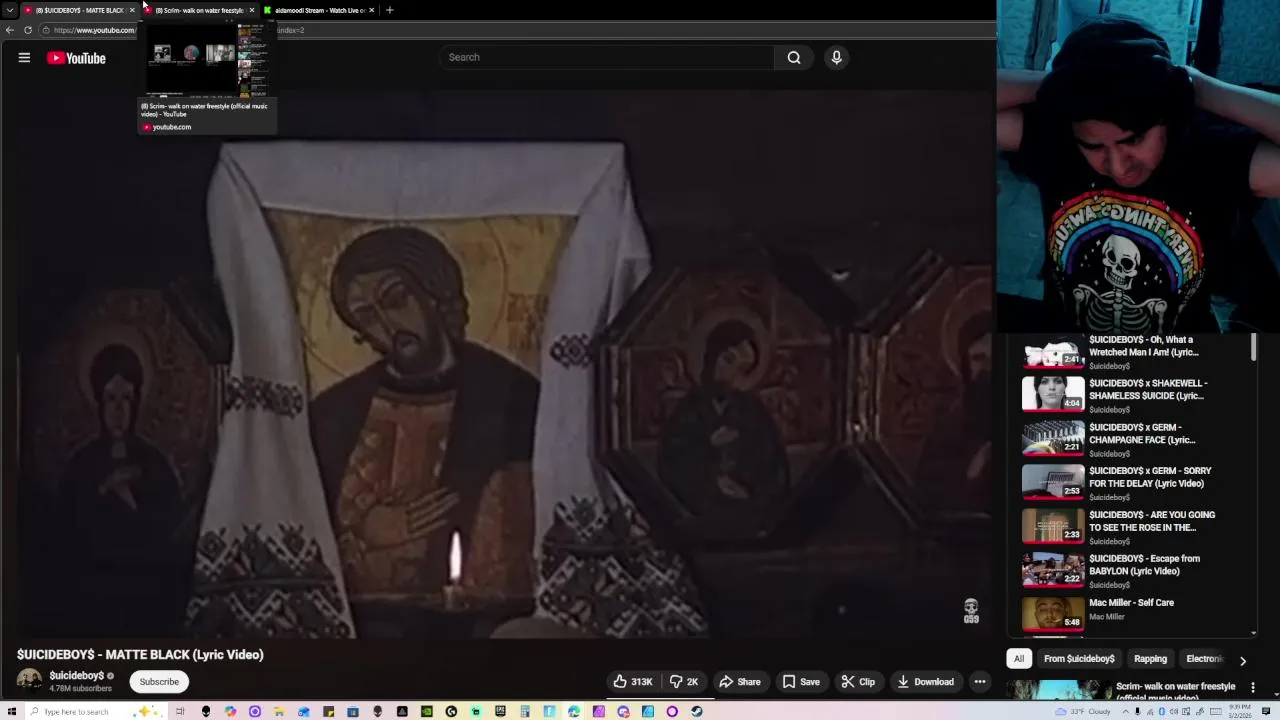This screenshot has height=720, width=1280.
Task: Open the Windows notification center
Action: click(x=1266, y=712)
